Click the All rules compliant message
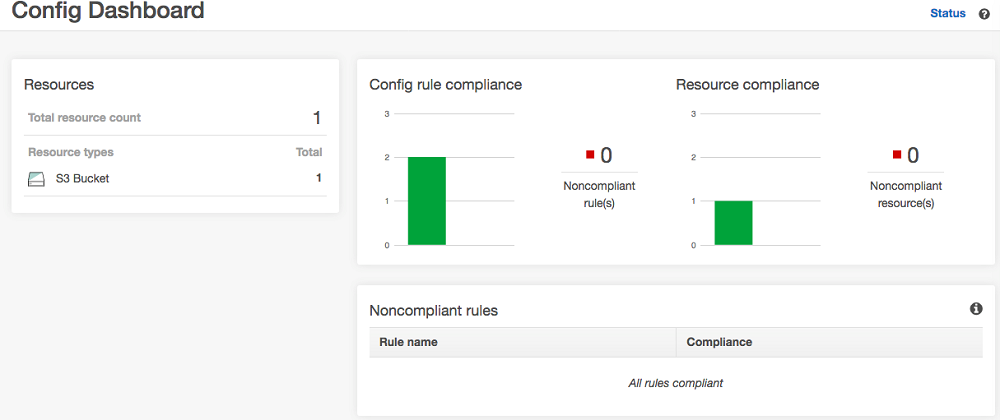 [x=675, y=383]
